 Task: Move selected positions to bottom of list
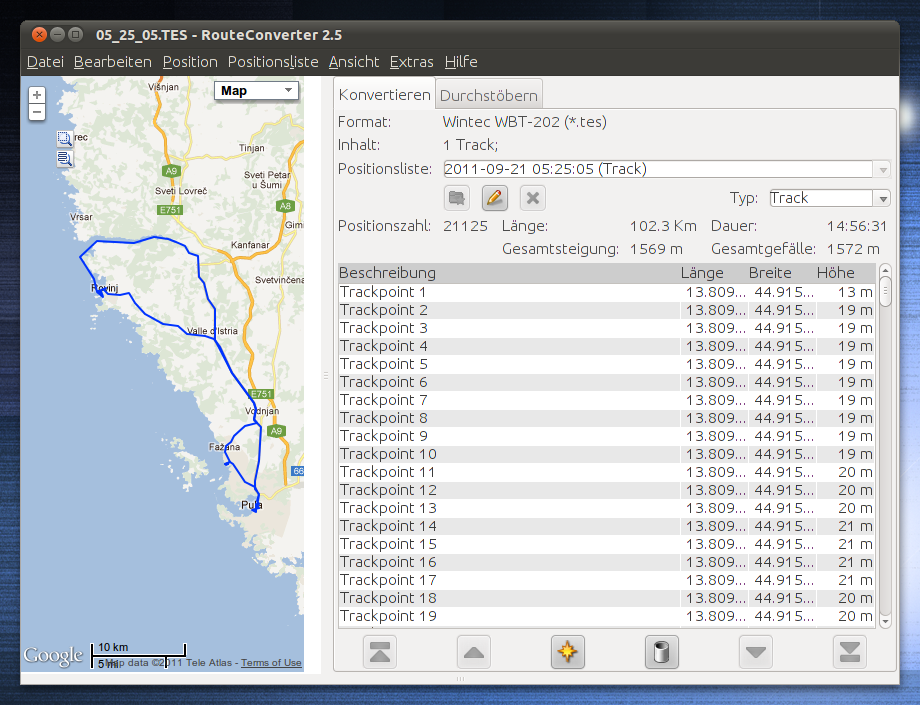[x=851, y=653]
